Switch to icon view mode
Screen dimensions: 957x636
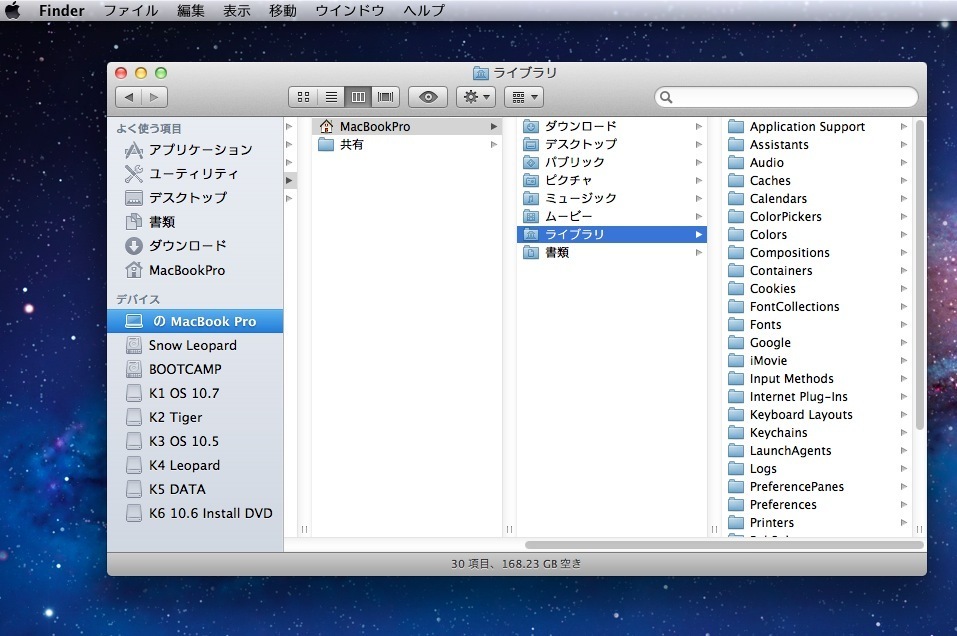pyautogui.click(x=304, y=97)
